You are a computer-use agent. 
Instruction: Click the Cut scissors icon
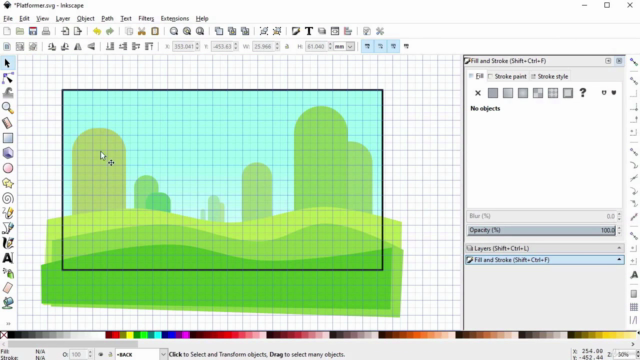(x=142, y=31)
